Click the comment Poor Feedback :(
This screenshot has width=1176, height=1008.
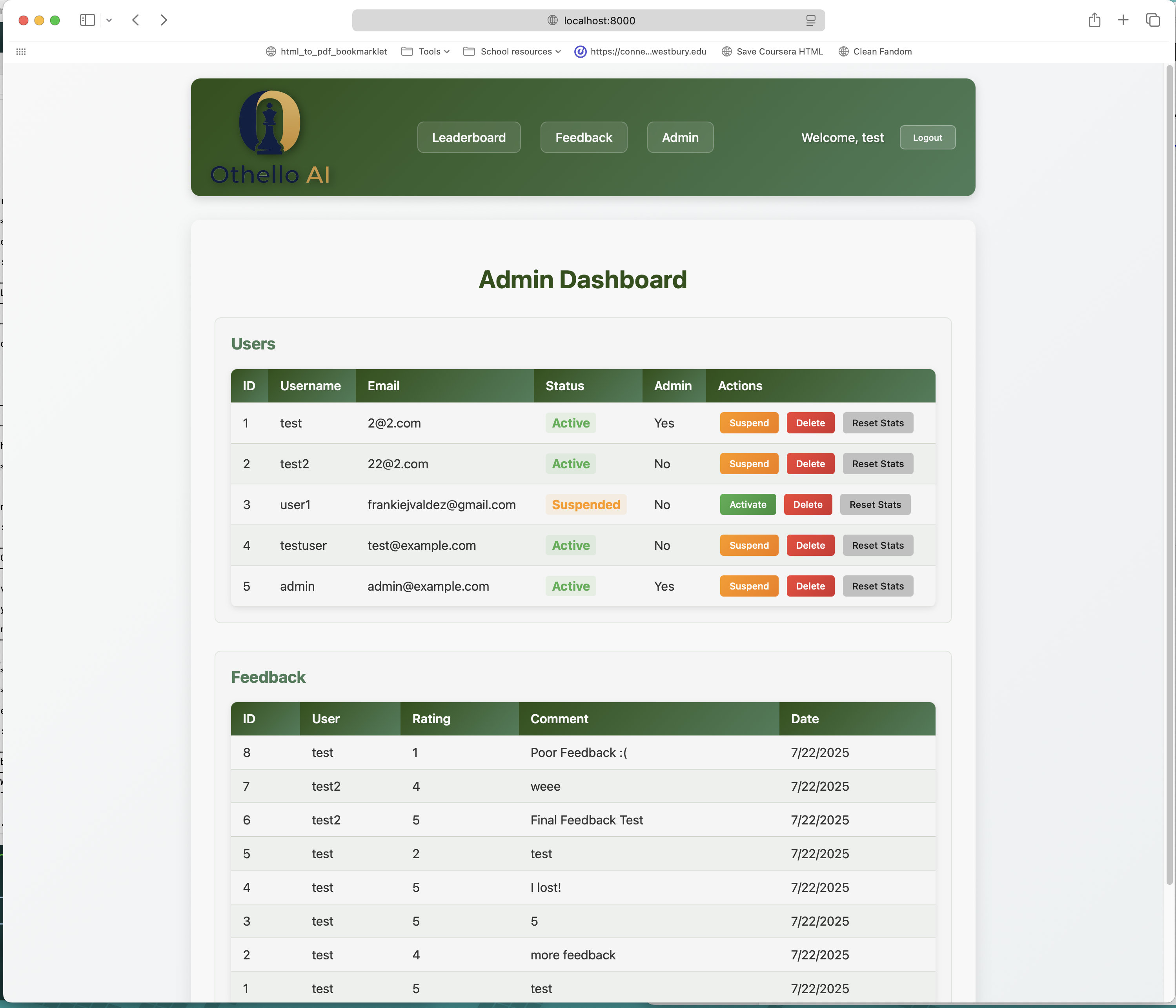tap(578, 753)
